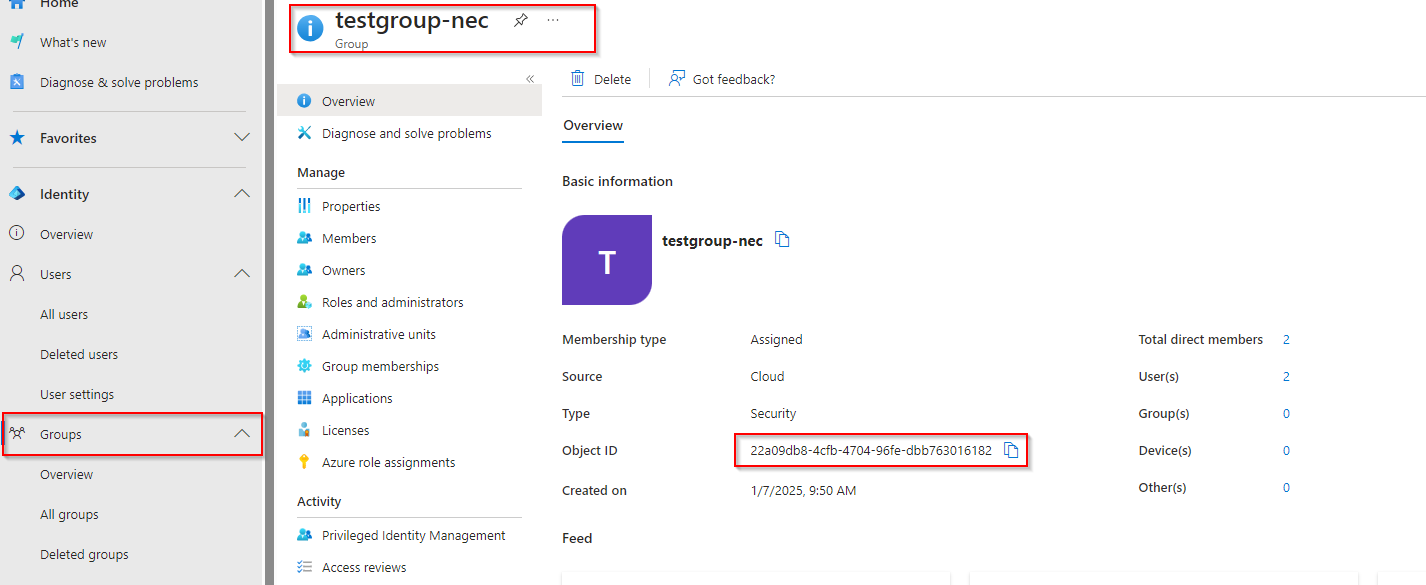Viewport: 1426px width, 585px height.
Task: Open Diagnose & solve problems in sidebar
Action: tap(119, 83)
